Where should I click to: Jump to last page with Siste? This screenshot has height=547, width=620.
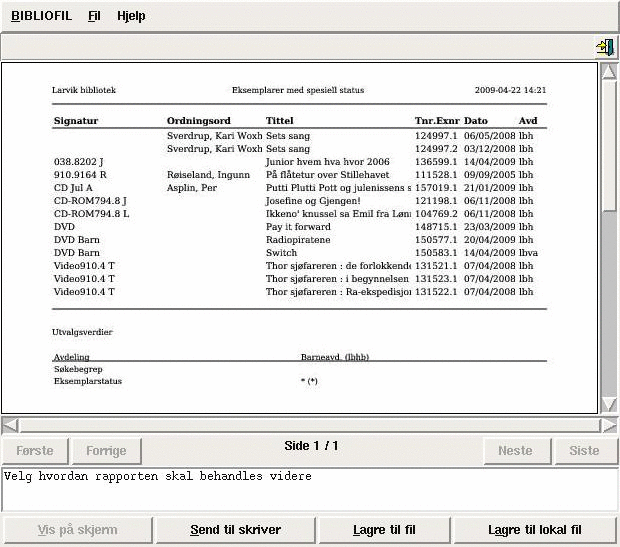pyautogui.click(x=584, y=450)
